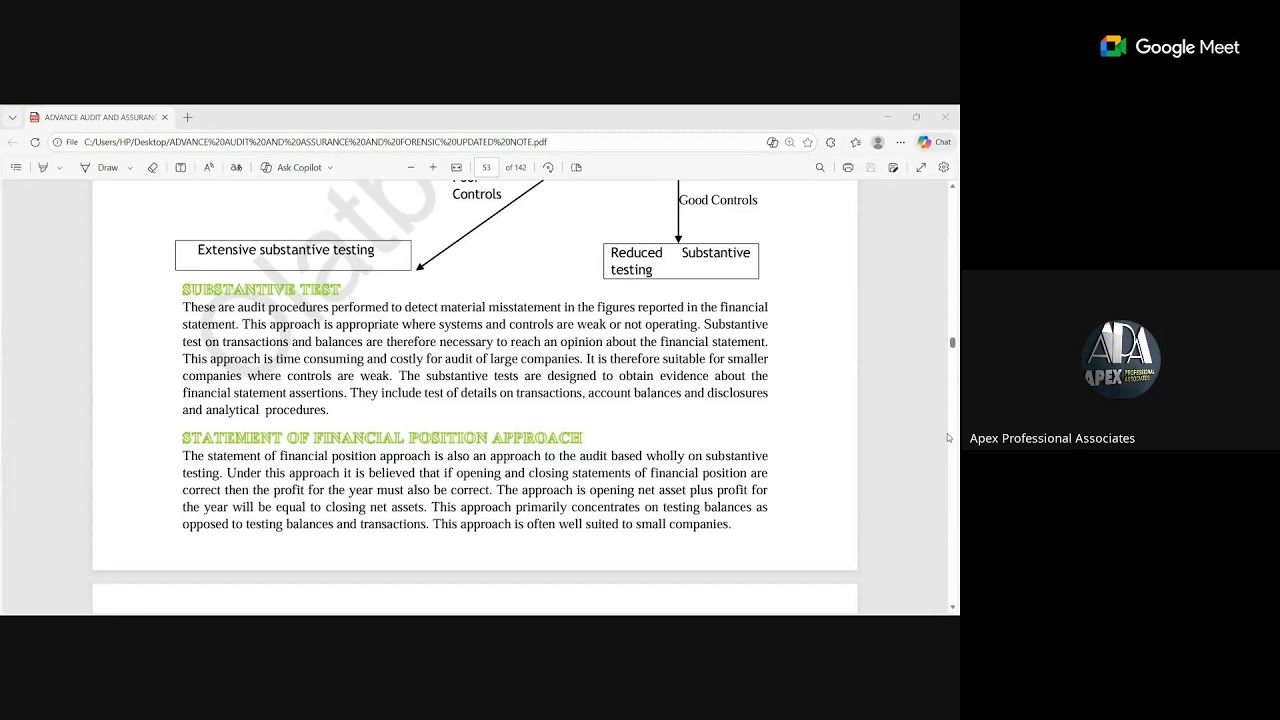Click STATEMENT OF FINANCIAL POSITION APPROACH heading
1280x720 pixels.
coord(382,438)
